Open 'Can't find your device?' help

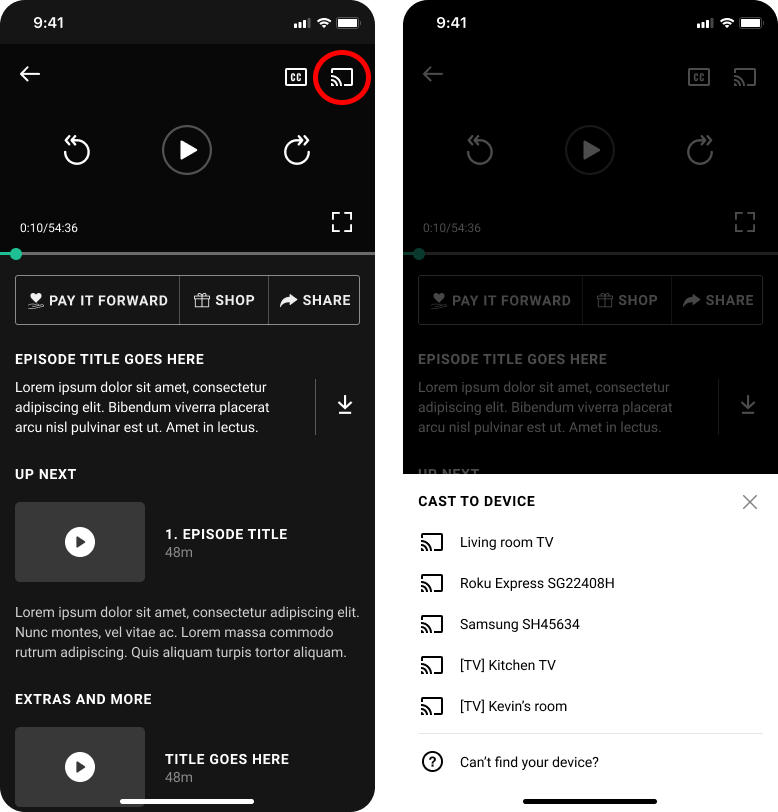click(590, 762)
